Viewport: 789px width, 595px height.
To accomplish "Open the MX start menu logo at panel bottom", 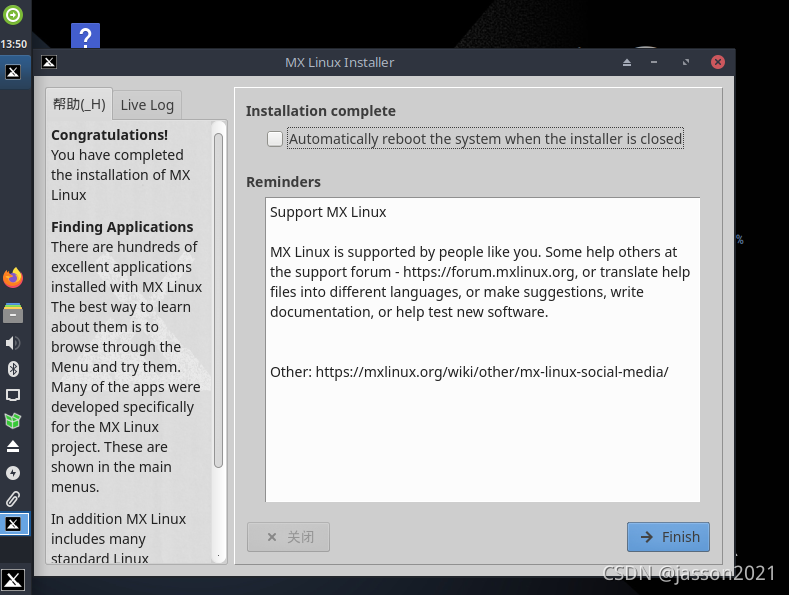I will [x=13, y=580].
